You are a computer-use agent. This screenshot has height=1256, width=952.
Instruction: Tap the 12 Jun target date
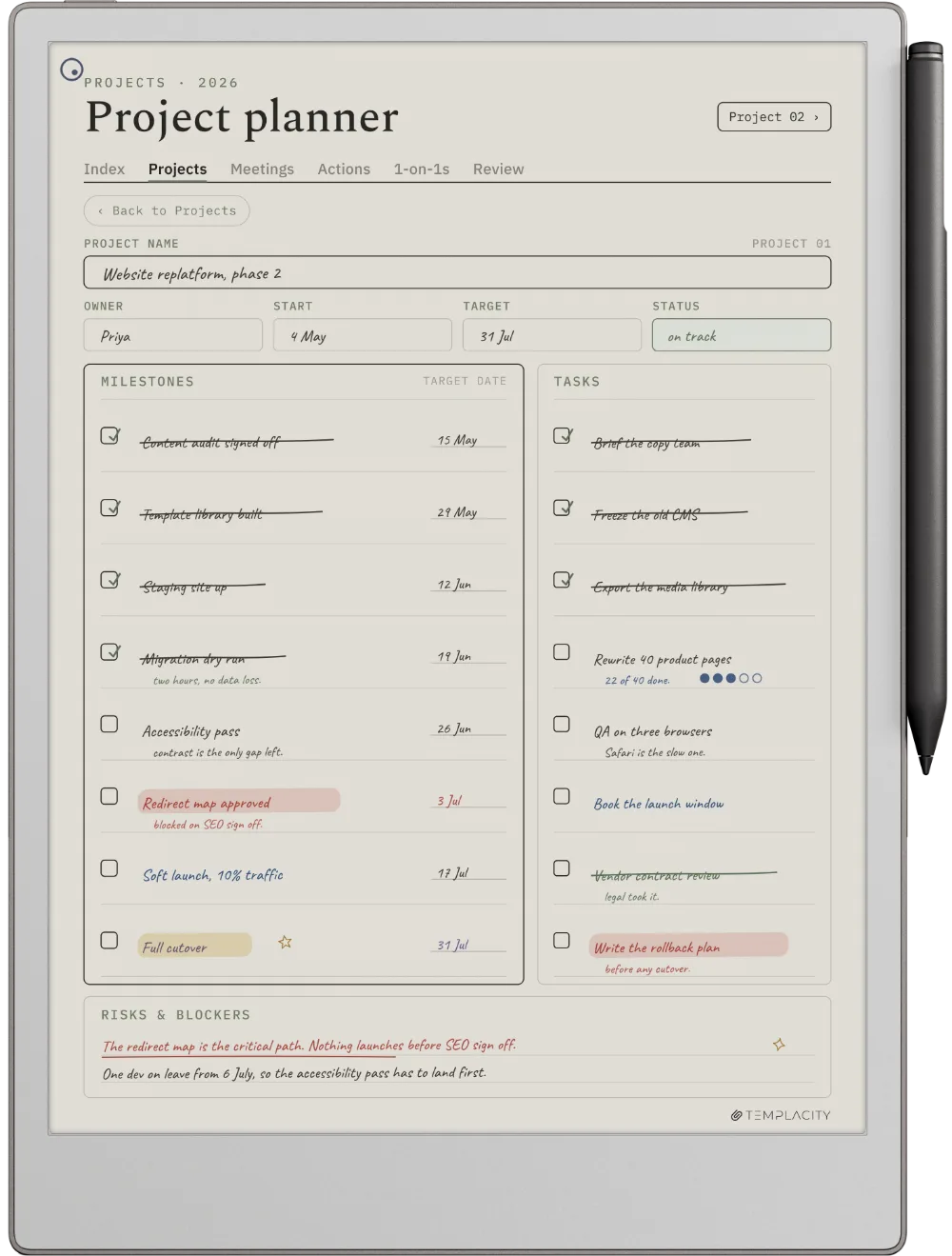click(454, 585)
